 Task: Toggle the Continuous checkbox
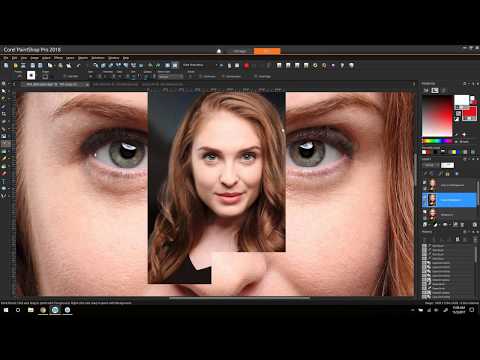click(x=209, y=77)
